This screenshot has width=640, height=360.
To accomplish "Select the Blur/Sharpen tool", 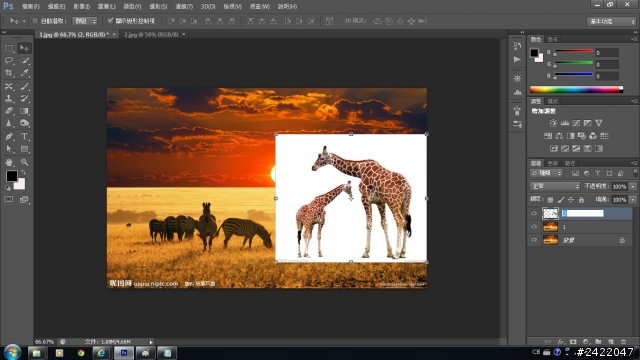I will click(9, 123).
